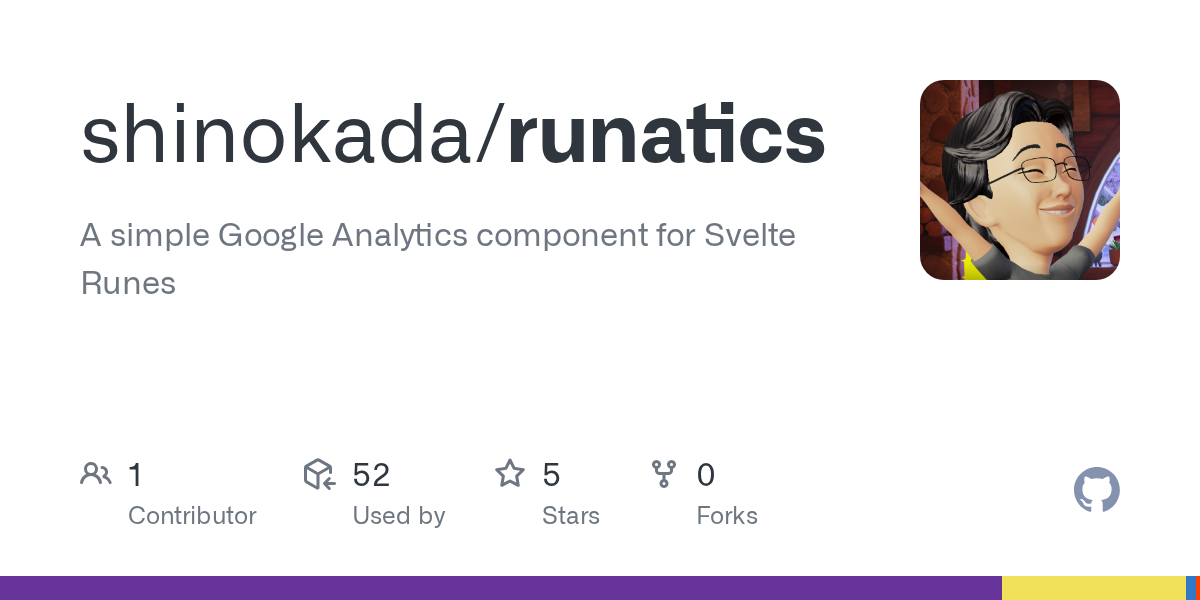The image size is (1200, 600).
Task: Open the runatics repository name
Action: click(x=666, y=137)
